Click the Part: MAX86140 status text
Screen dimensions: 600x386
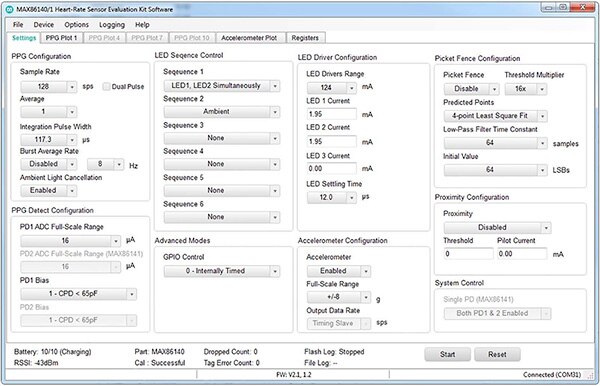[x=159, y=352]
